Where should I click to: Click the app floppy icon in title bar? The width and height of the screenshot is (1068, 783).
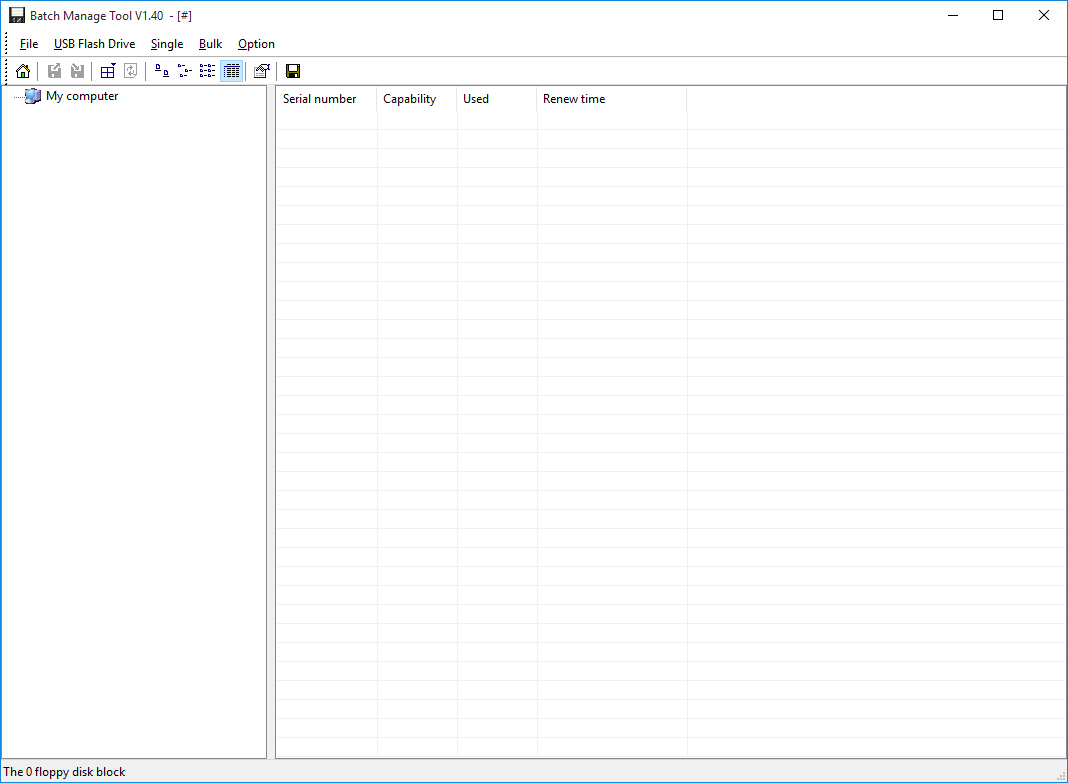pyautogui.click(x=16, y=15)
